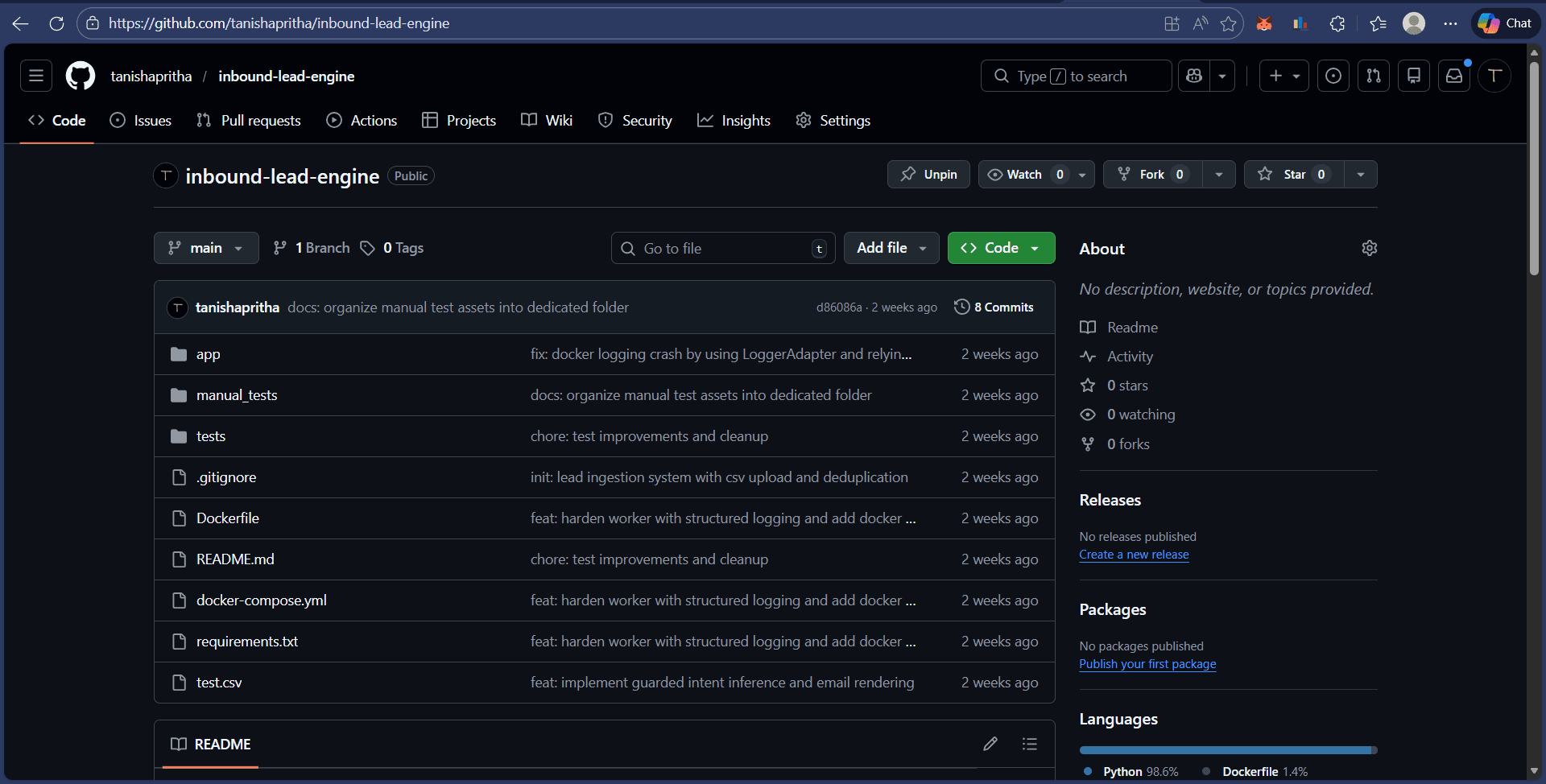Open repository Settings tab
Viewport: 1546px width, 784px height.
pos(833,121)
